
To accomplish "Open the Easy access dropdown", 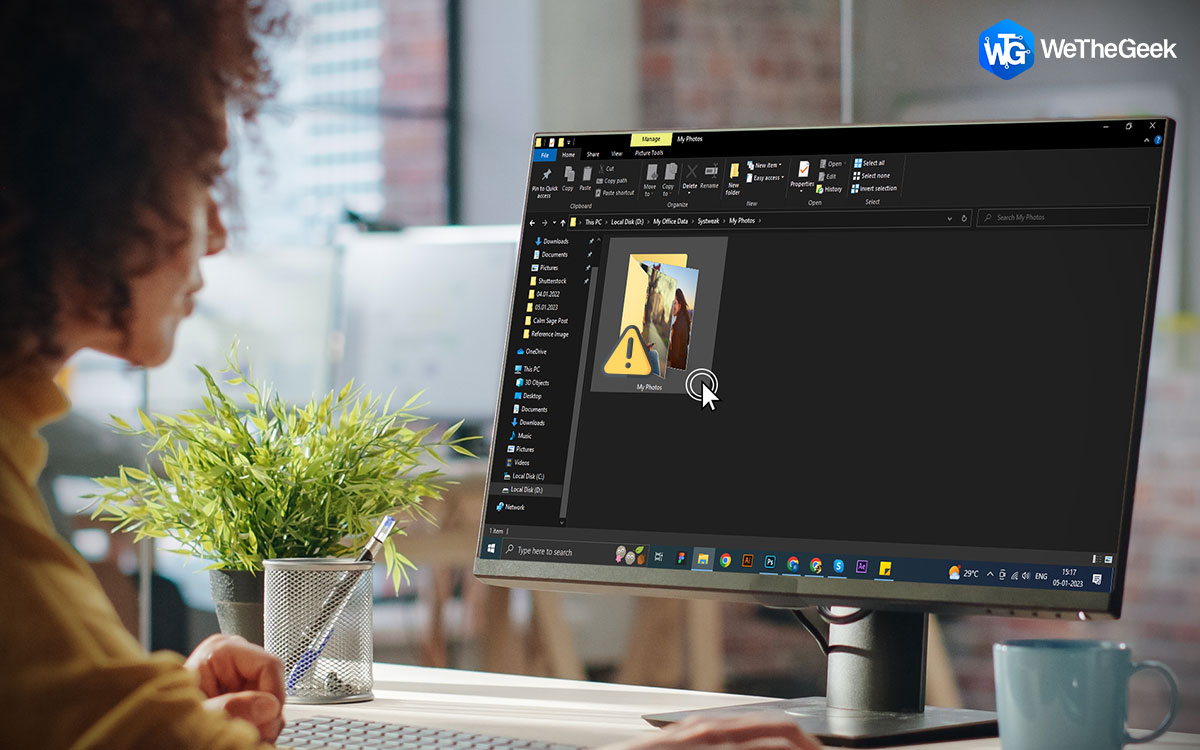I will [766, 178].
